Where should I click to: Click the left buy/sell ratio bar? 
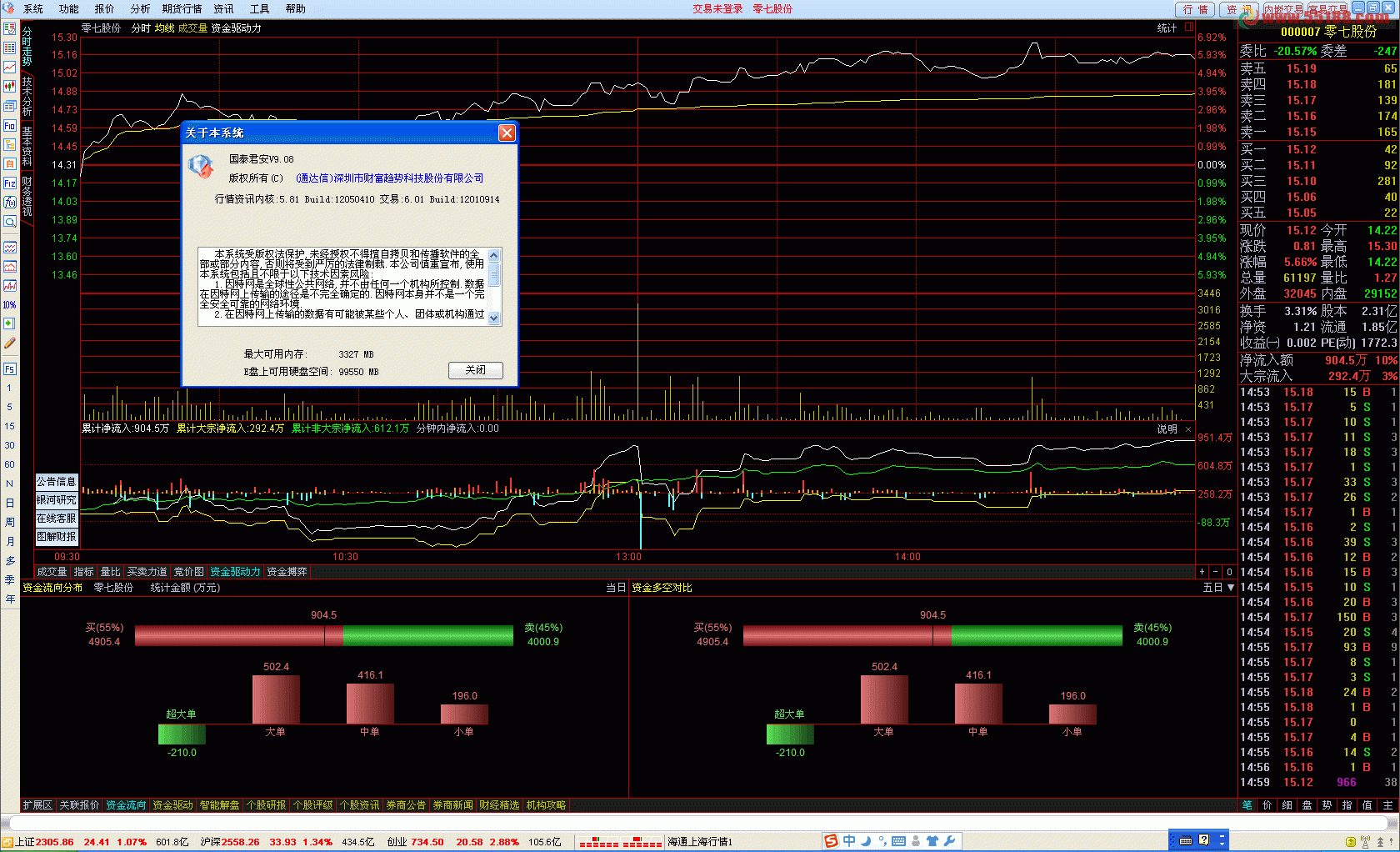[x=324, y=635]
